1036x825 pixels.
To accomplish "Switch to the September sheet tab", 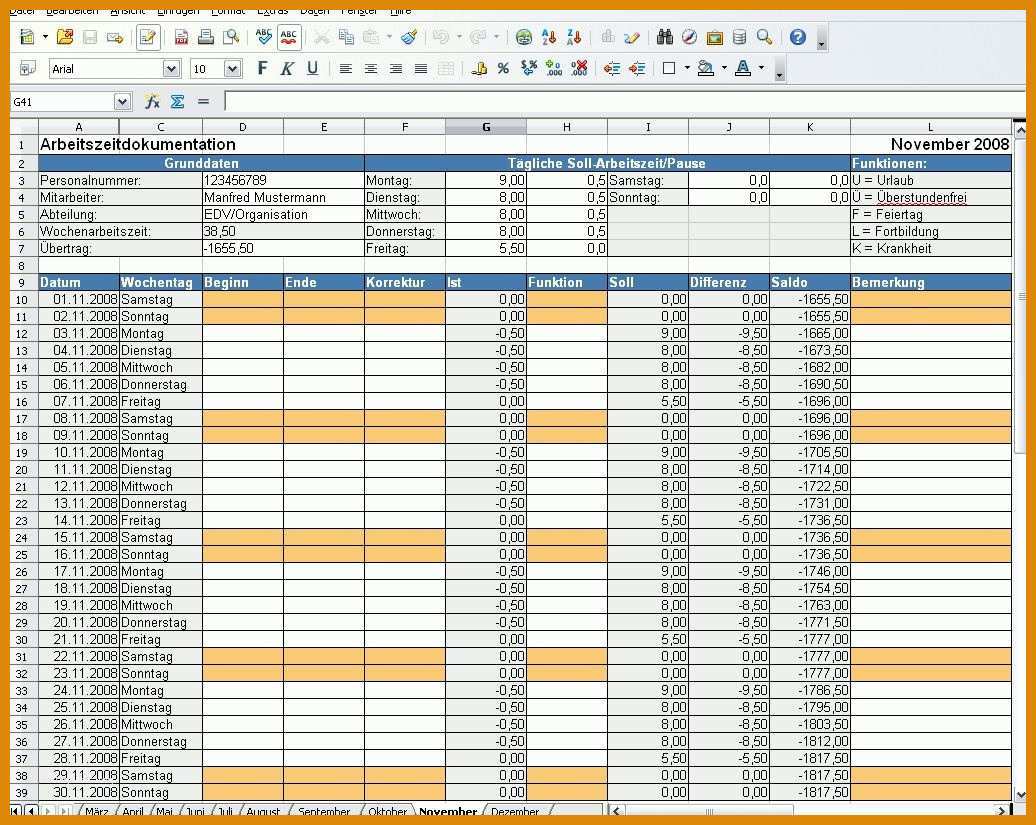I will click(x=324, y=812).
